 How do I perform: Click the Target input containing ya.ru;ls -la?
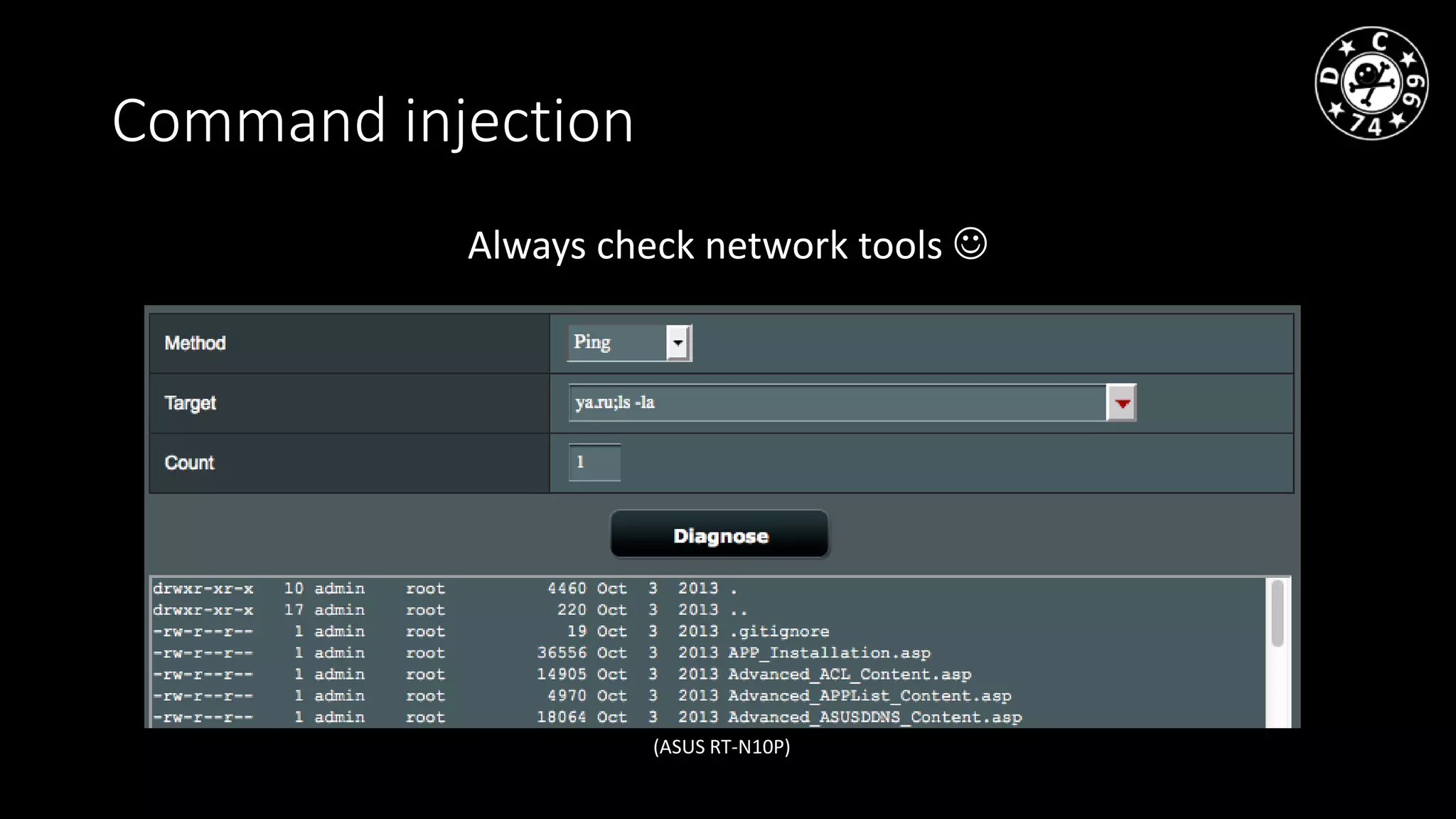pos(837,403)
